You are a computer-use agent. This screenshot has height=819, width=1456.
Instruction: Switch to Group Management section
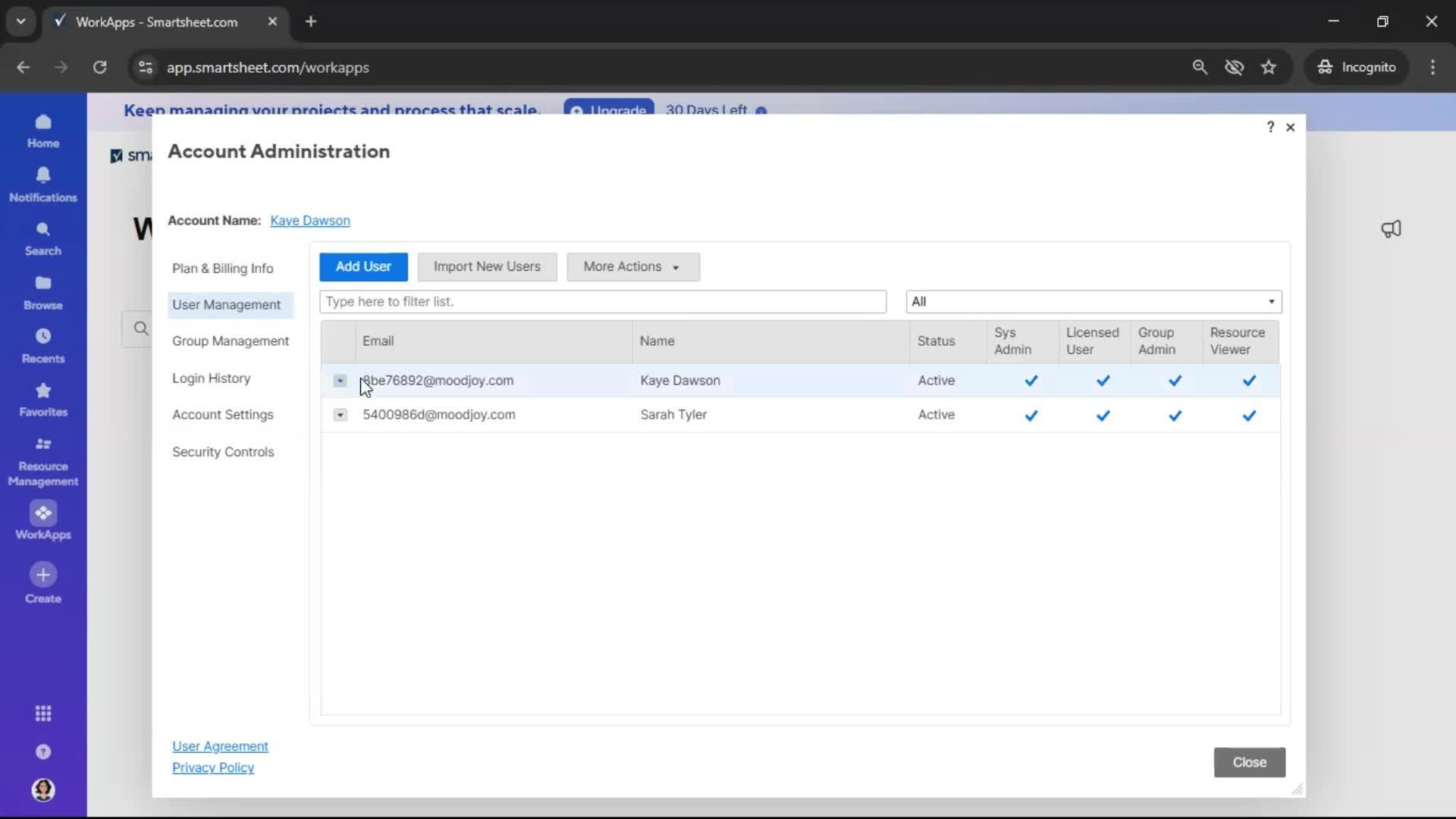230,341
